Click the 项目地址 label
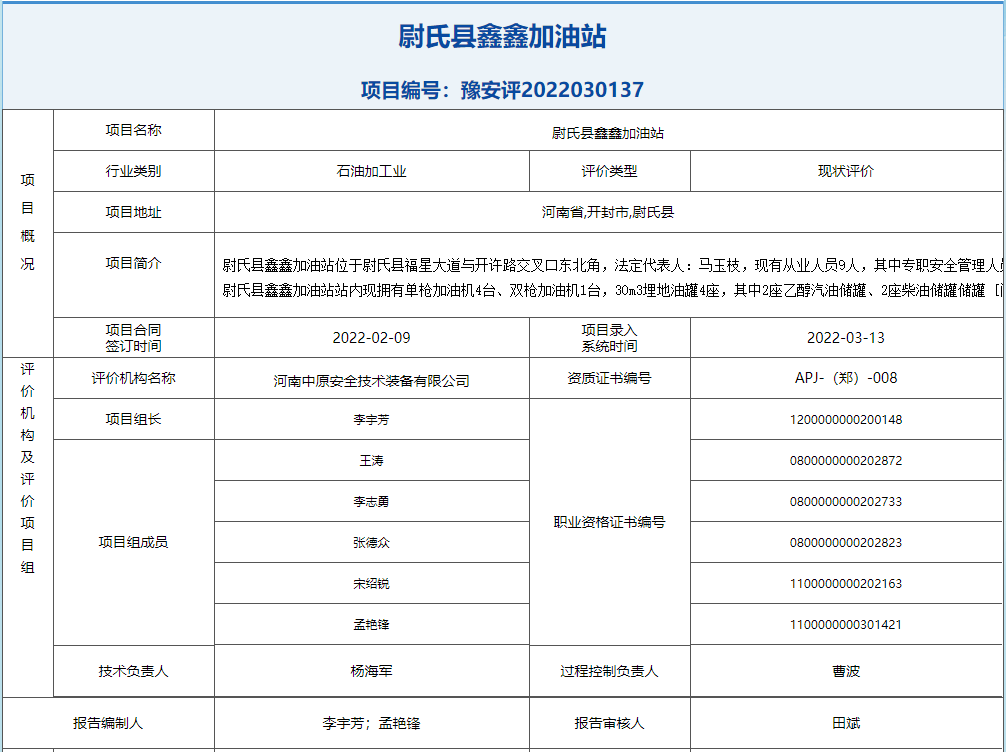 133,212
